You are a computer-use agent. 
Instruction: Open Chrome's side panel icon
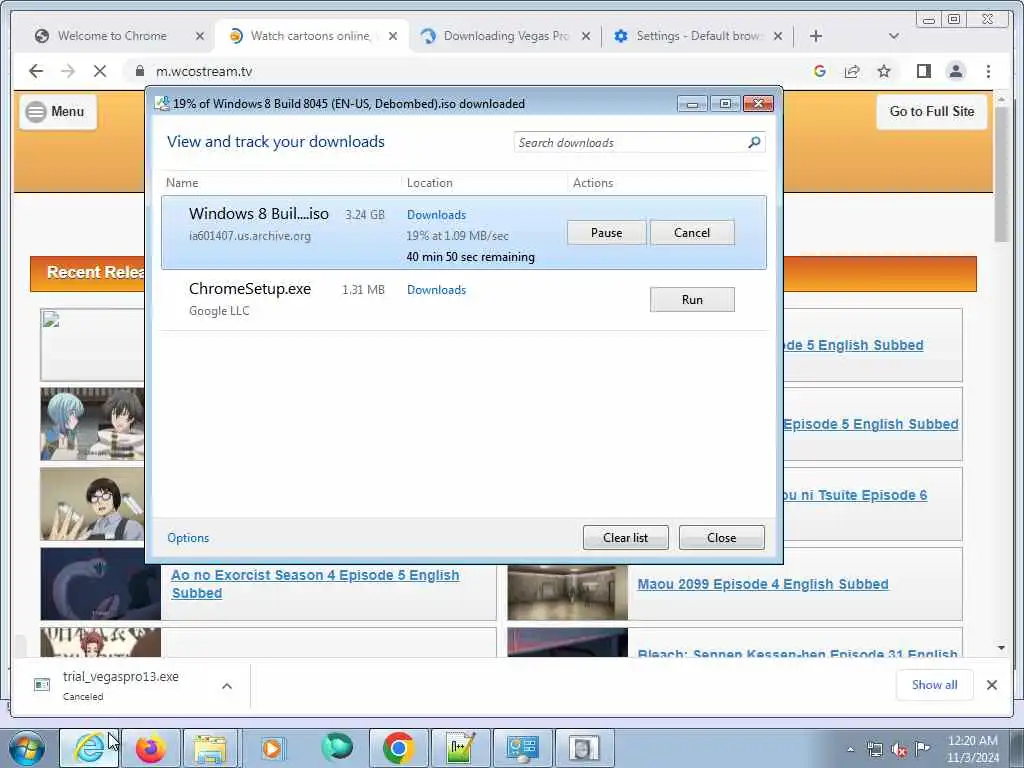[923, 71]
